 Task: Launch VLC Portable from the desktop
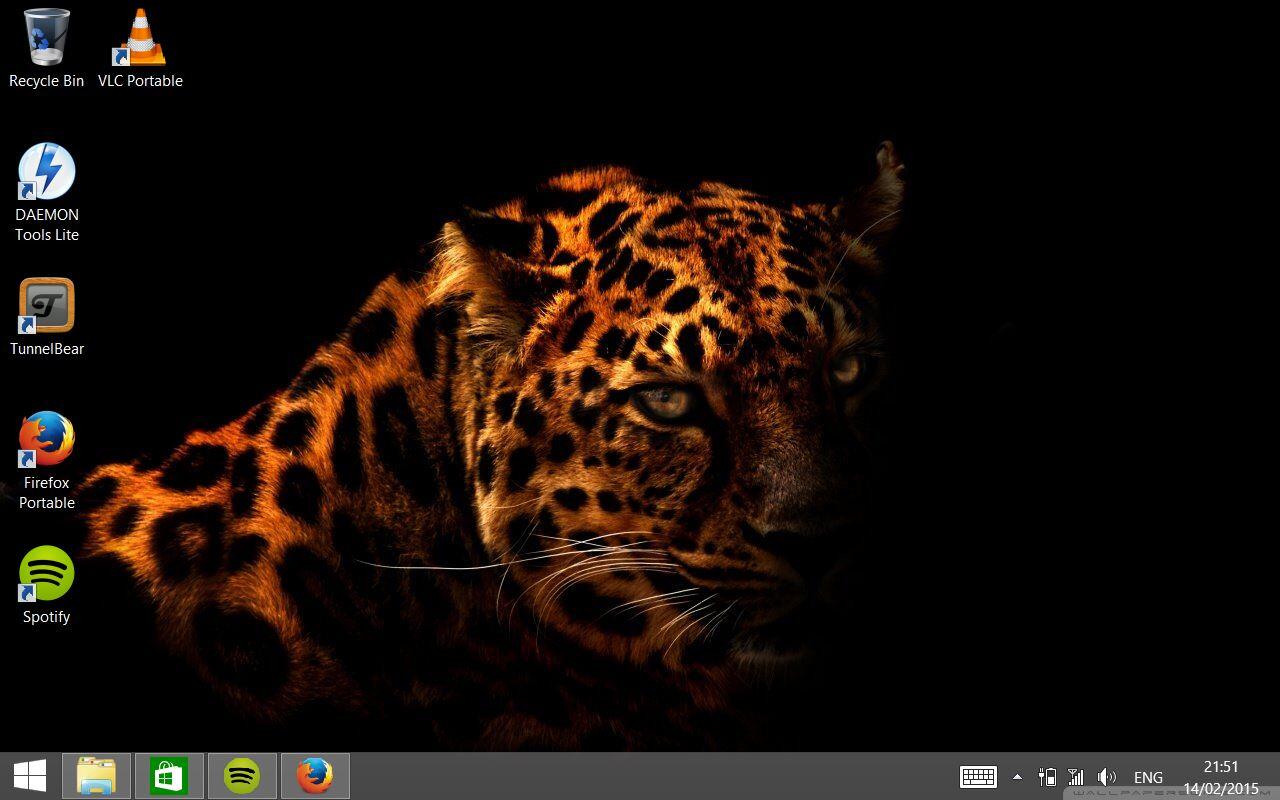[x=140, y=40]
